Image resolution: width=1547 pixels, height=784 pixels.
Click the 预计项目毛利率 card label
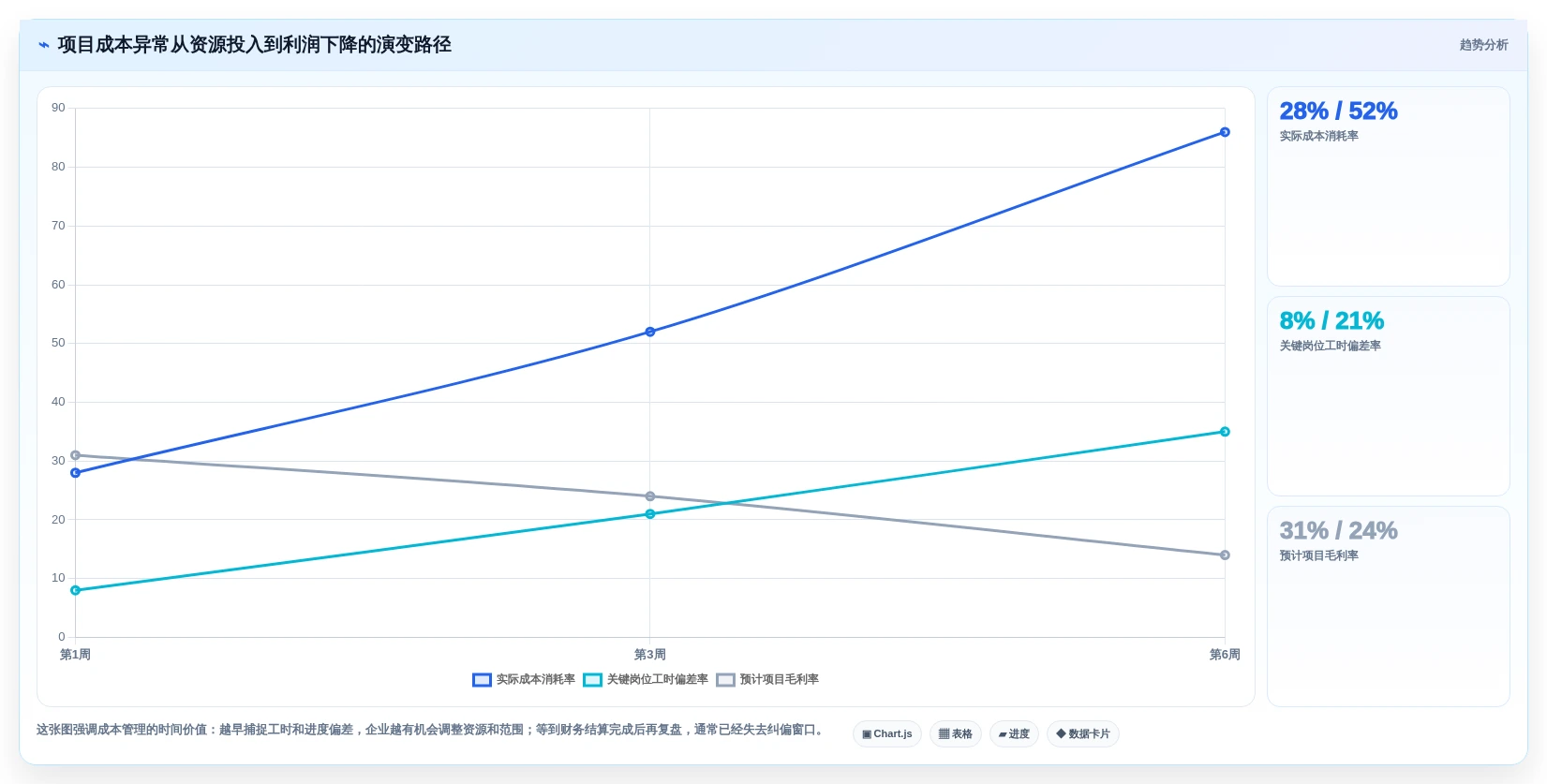1318,556
